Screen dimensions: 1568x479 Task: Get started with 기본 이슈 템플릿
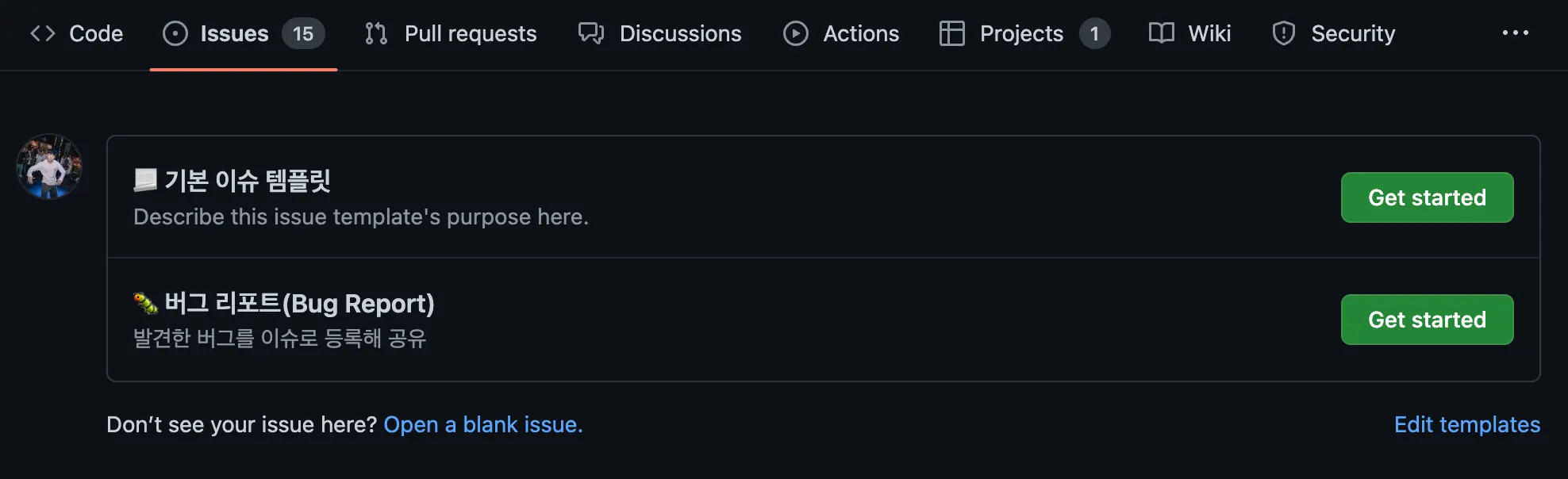point(1427,197)
